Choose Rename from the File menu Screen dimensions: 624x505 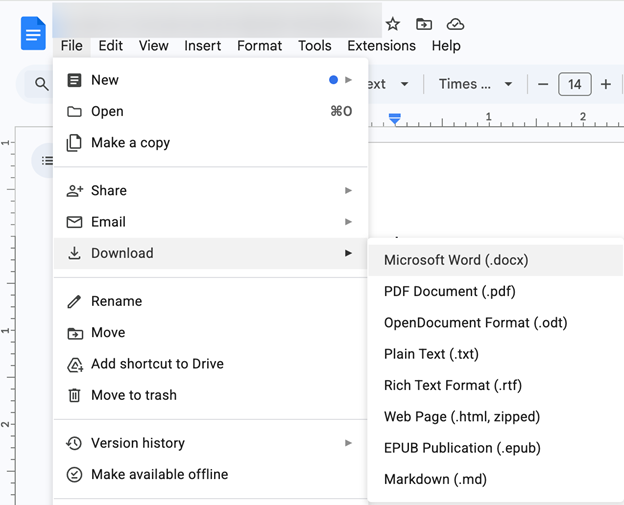(211, 301)
